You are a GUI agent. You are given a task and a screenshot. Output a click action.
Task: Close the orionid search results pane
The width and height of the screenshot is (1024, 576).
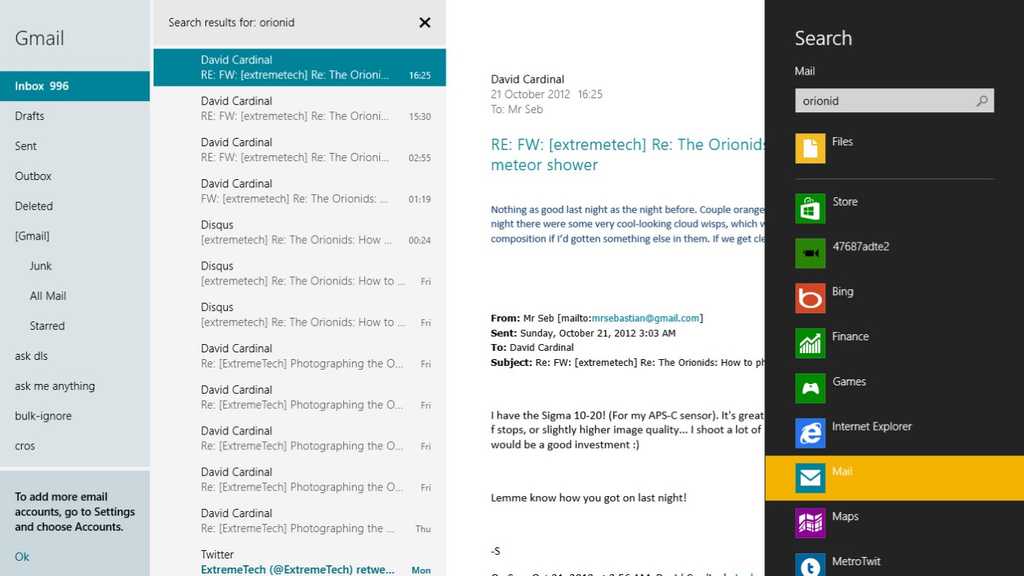[x=424, y=22]
